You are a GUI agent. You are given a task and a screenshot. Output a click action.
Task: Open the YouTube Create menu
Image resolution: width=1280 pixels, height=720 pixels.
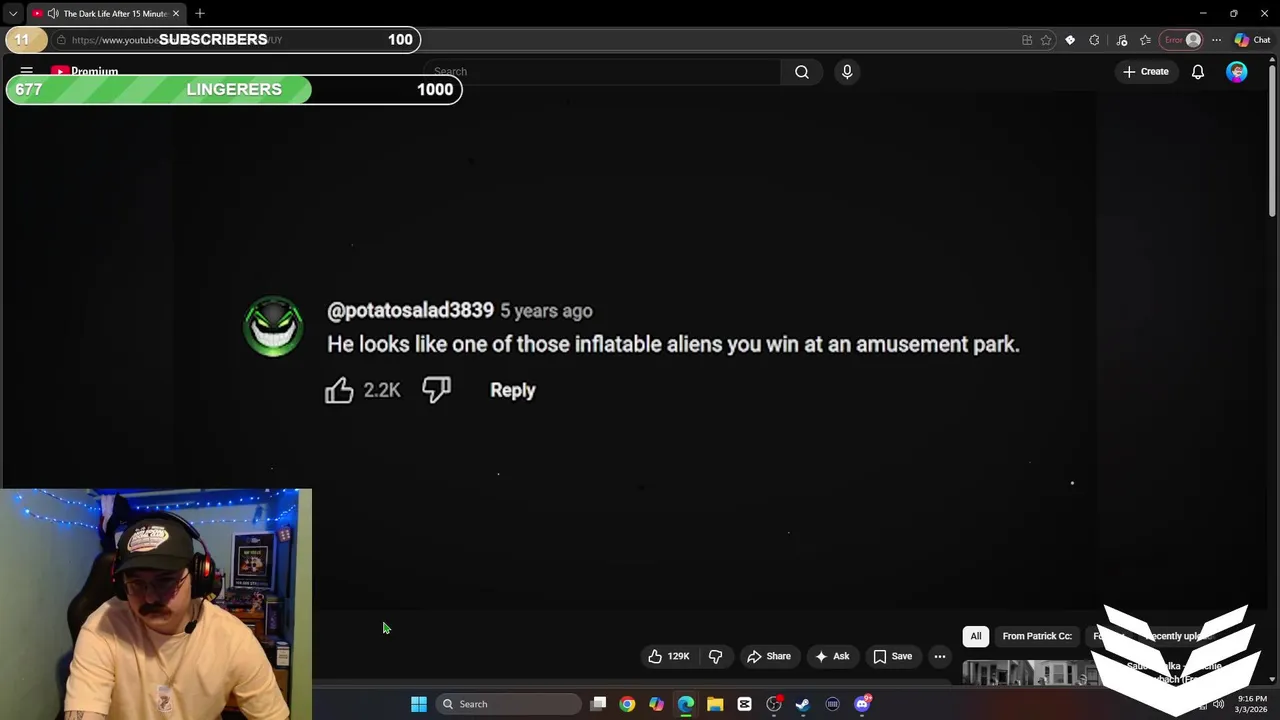tap(1145, 72)
